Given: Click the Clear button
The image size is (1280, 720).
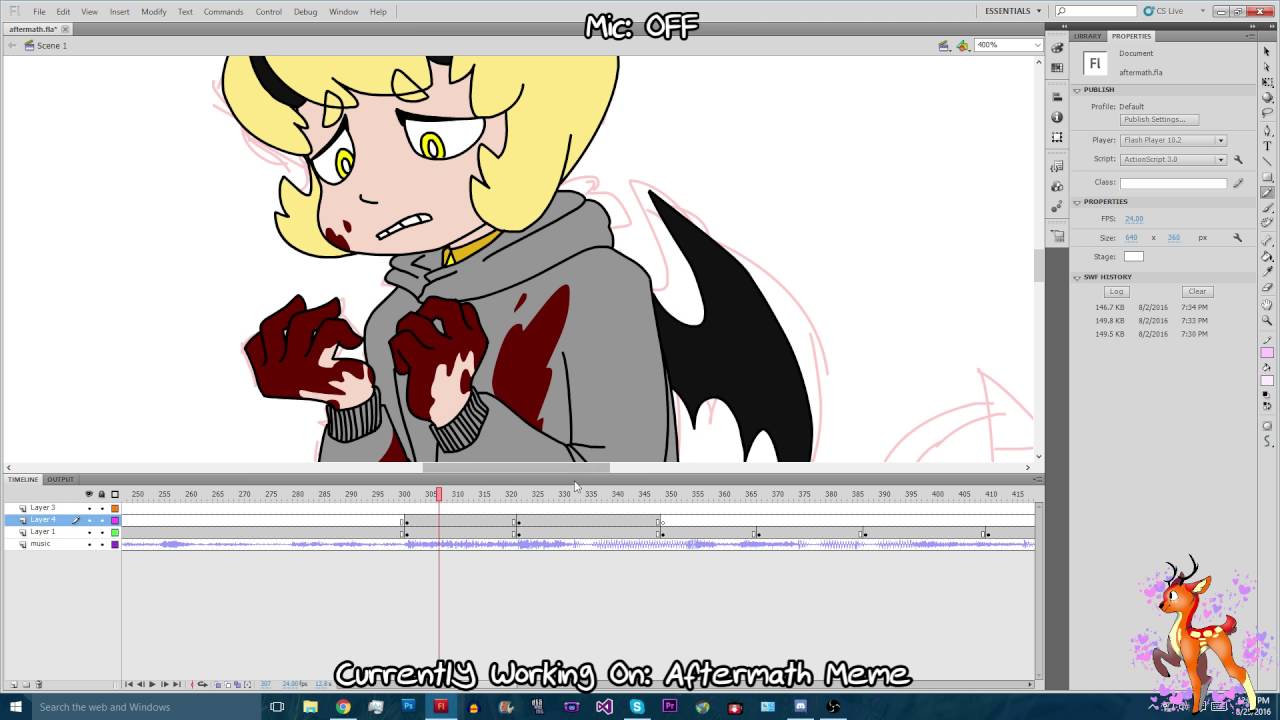Looking at the screenshot, I should pyautogui.click(x=1197, y=292).
